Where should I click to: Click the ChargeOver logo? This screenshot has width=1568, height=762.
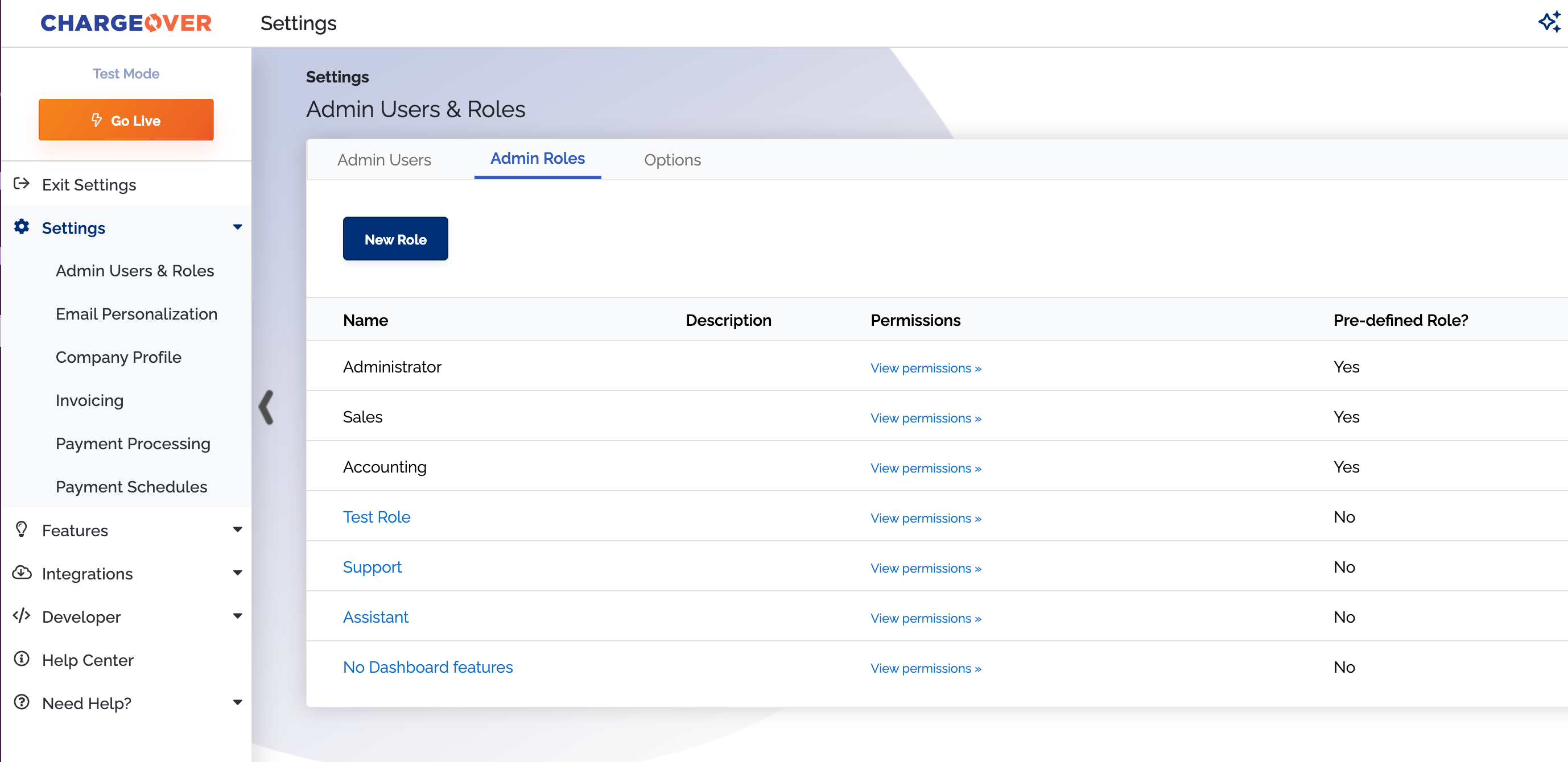(126, 23)
